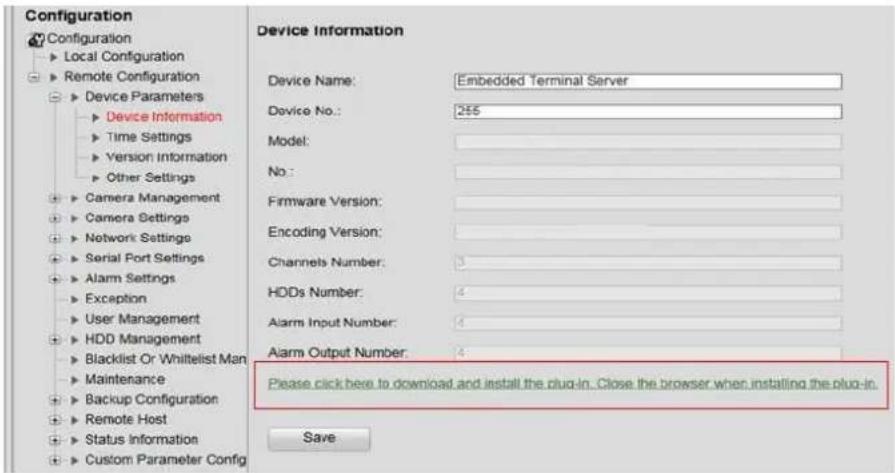895x473 pixels.
Task: Click the Device Name label
Action: tap(312, 81)
